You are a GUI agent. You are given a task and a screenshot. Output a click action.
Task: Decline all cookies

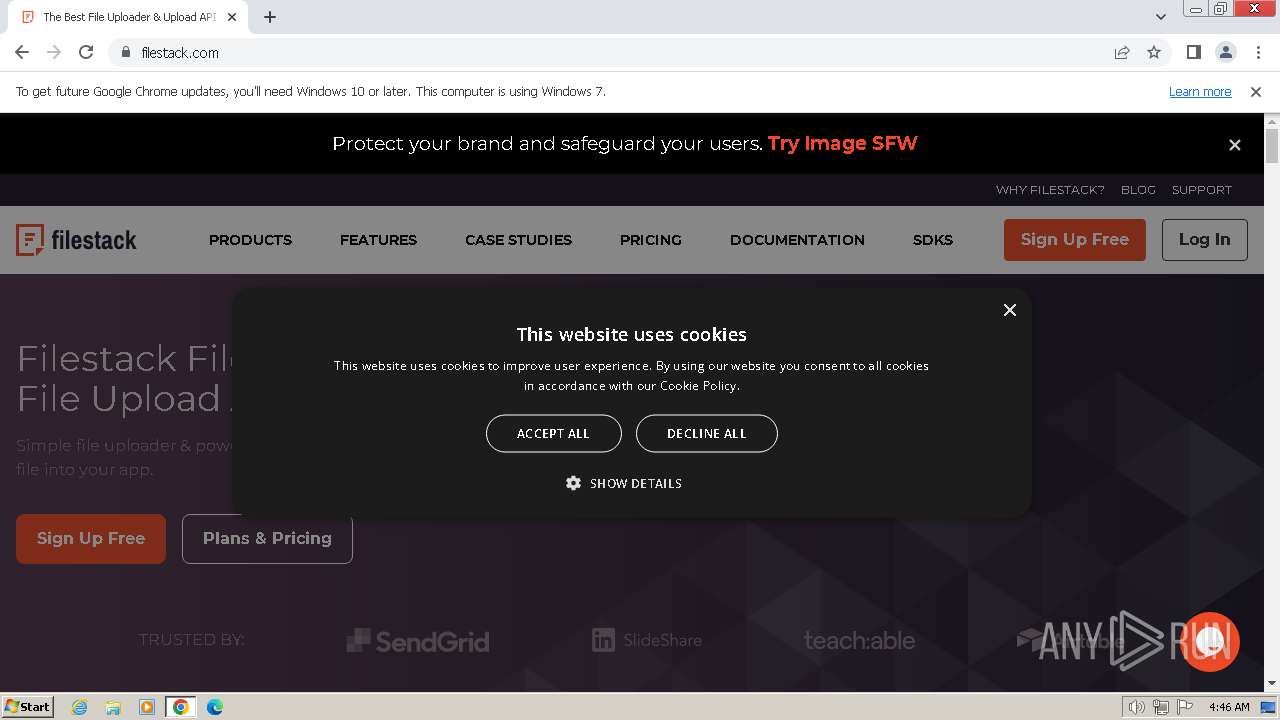pos(706,433)
